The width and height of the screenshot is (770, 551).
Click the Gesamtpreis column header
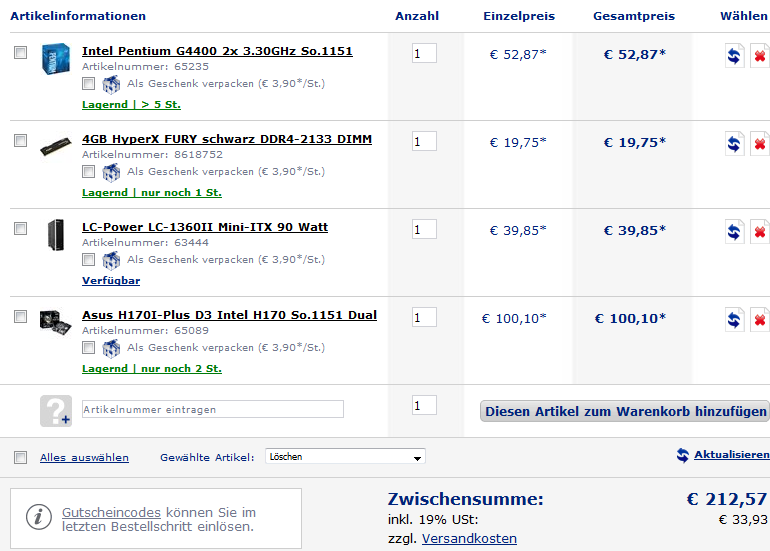(x=634, y=16)
